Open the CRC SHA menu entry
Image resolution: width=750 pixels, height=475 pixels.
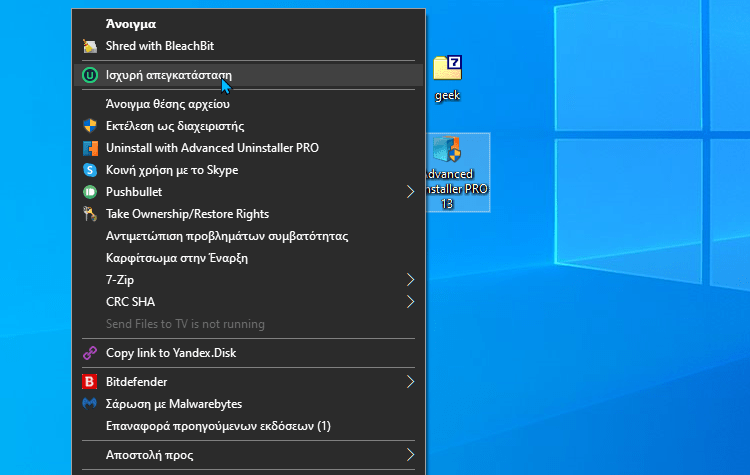248,302
